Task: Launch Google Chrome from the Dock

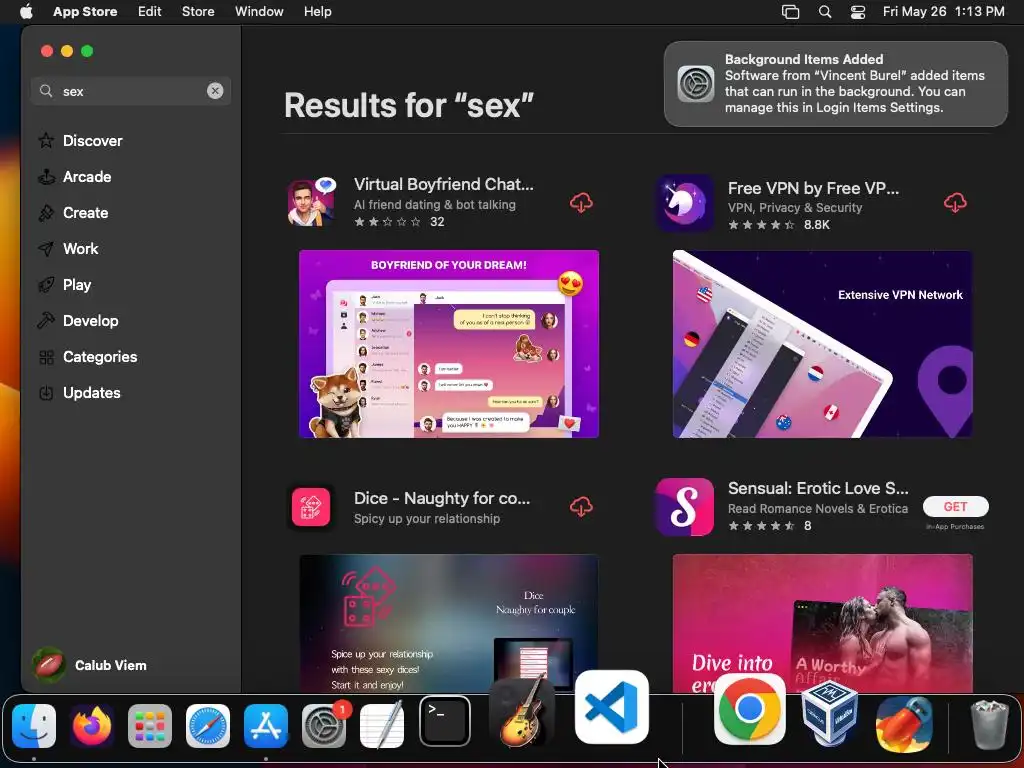Action: (x=750, y=708)
